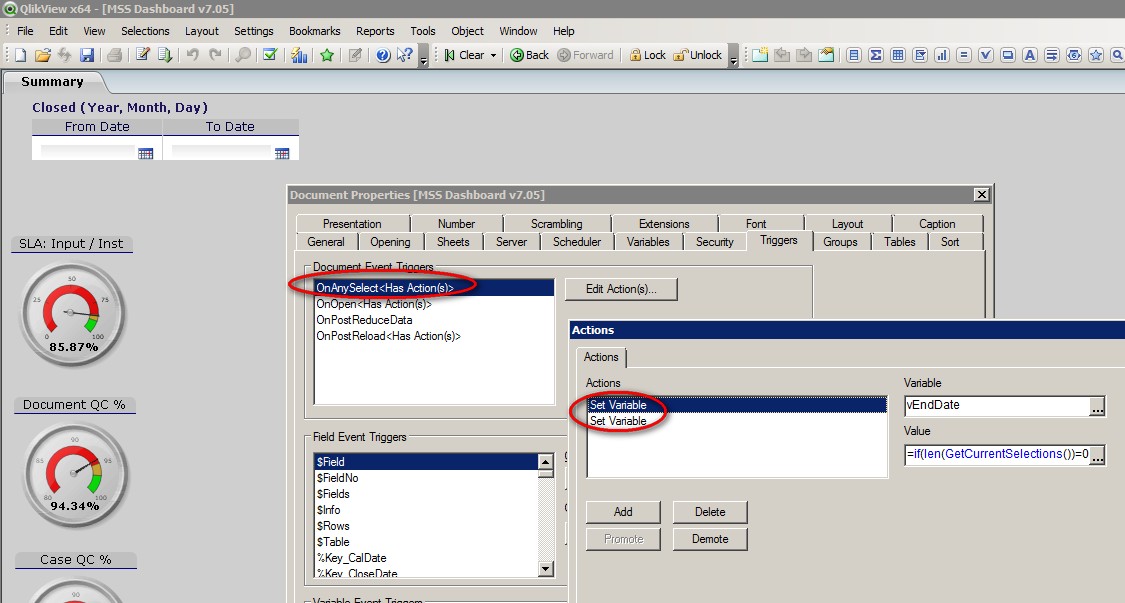Image resolution: width=1125 pixels, height=603 pixels.
Task: Click the Reload script icon
Action: (x=164, y=55)
